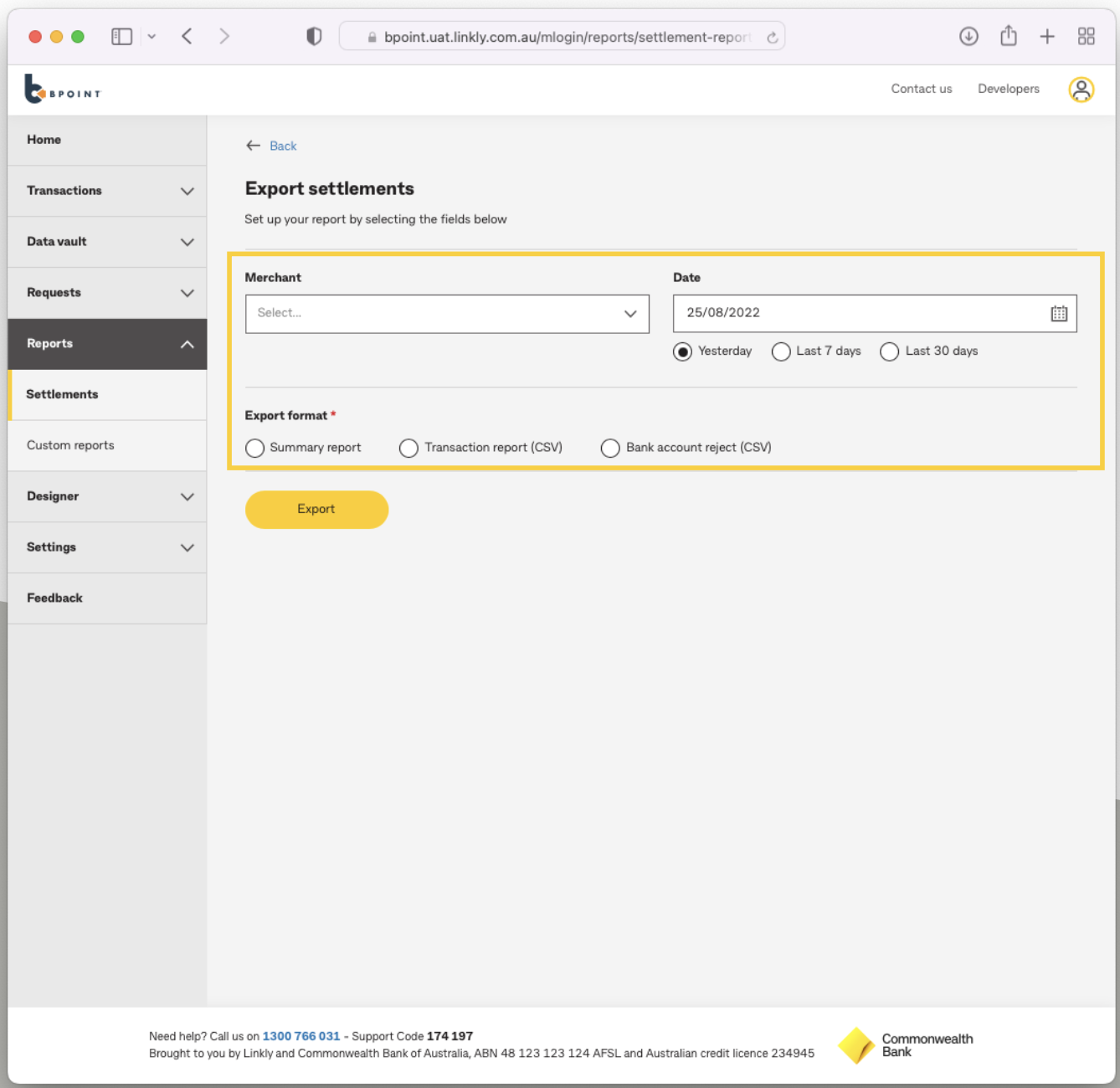Click the share icon in browser toolbar
The width and height of the screenshot is (1120, 1088).
click(x=1008, y=36)
